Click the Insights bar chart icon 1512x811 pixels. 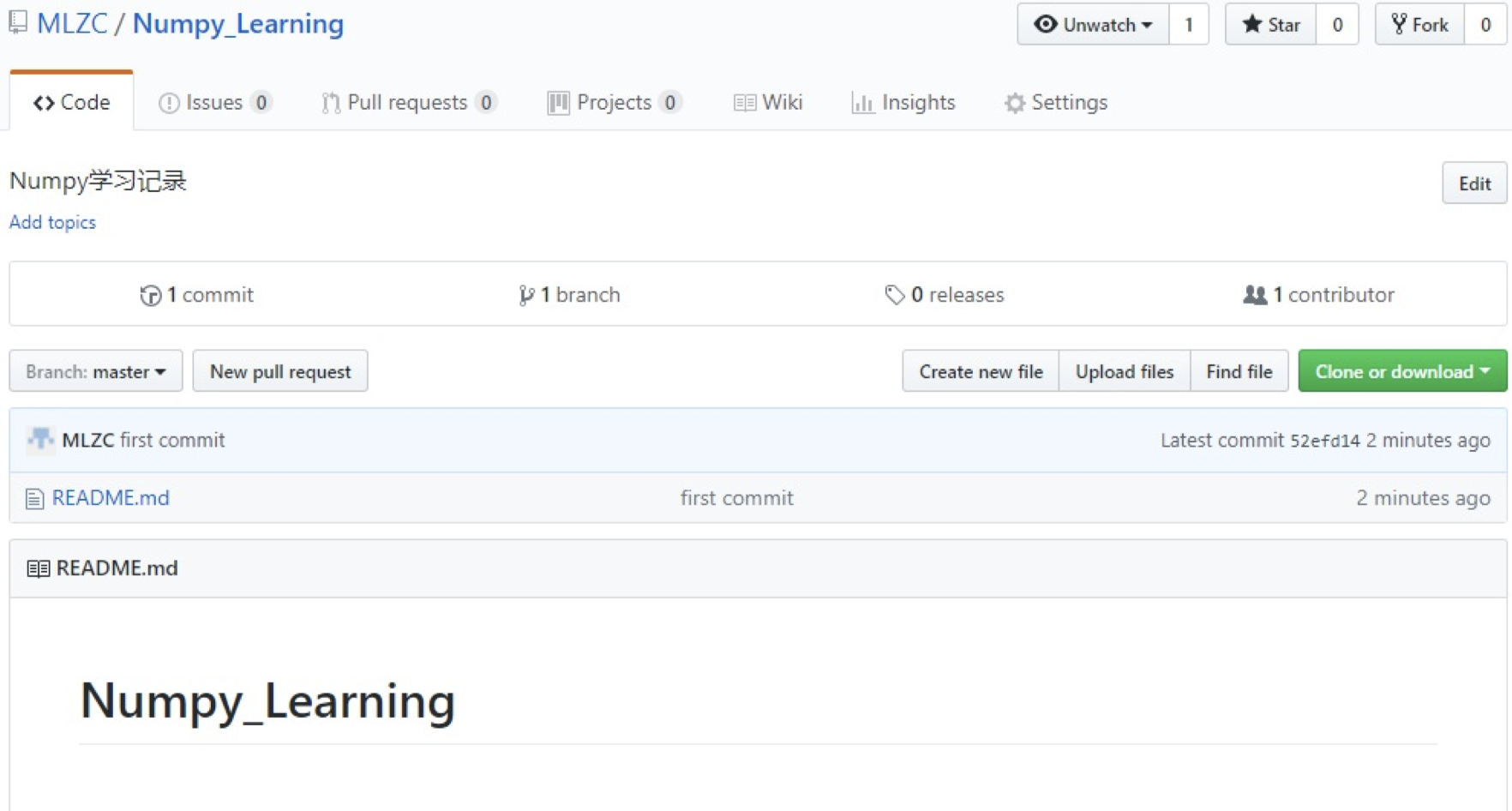(862, 103)
